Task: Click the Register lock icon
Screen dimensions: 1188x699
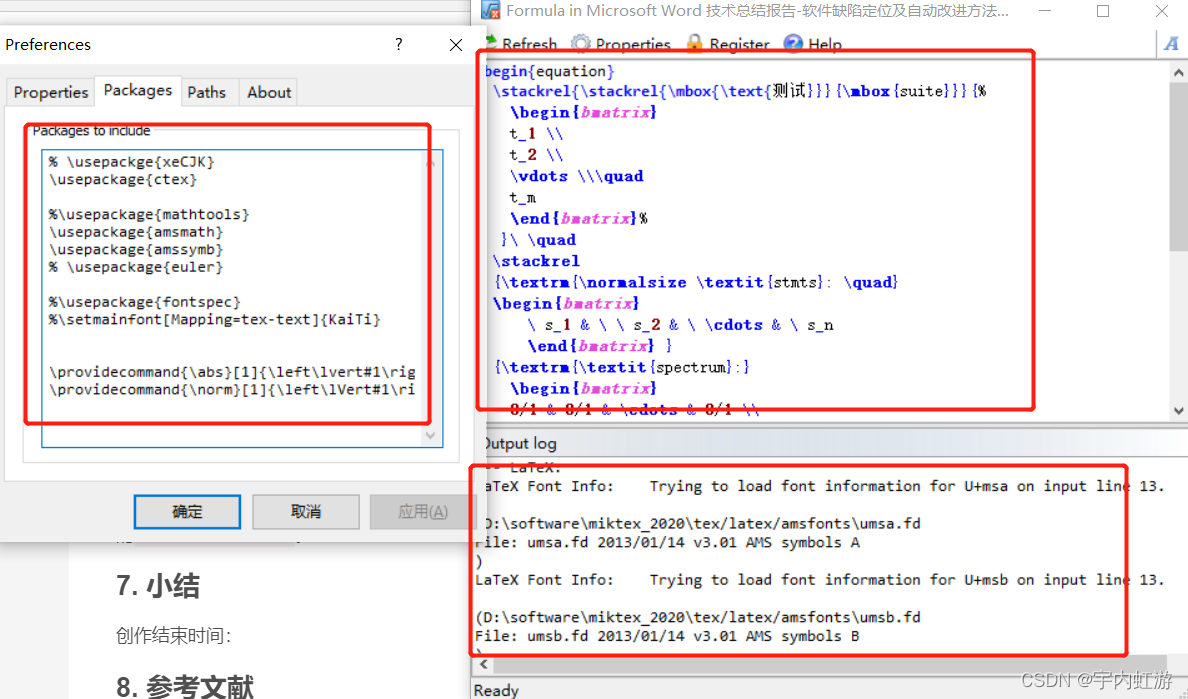Action: tap(695, 44)
